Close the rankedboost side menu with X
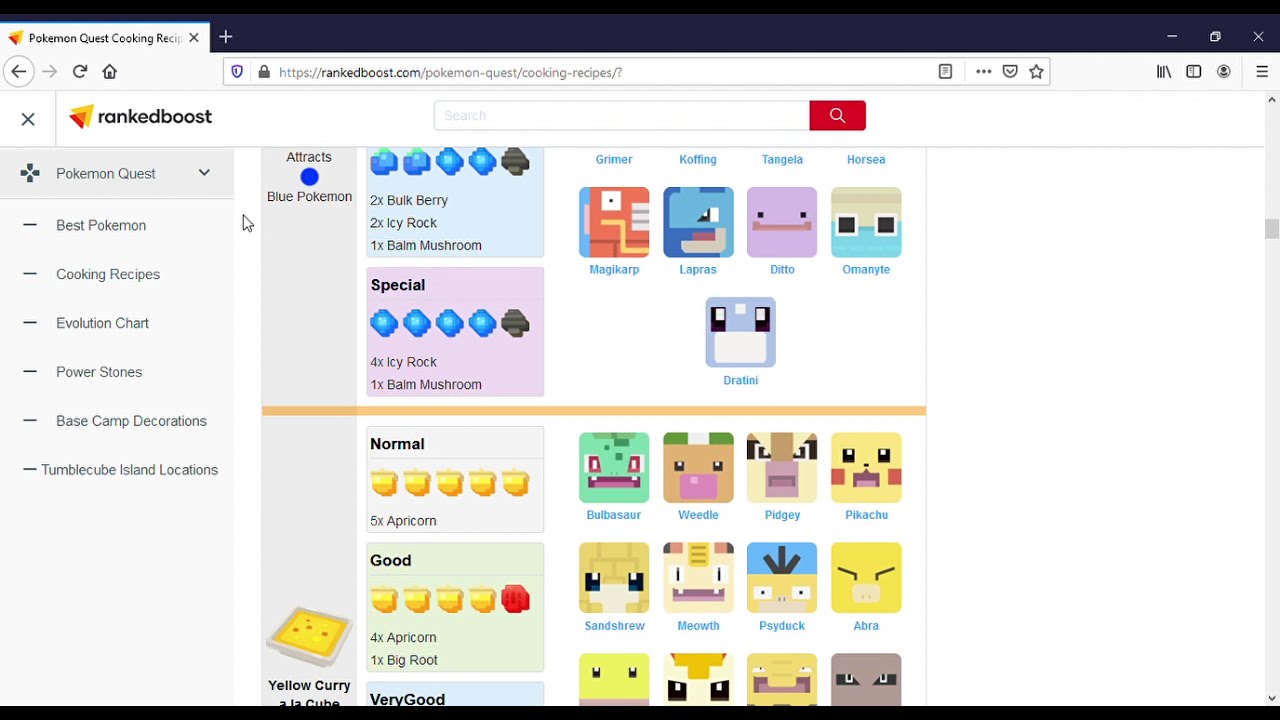This screenshot has height=720, width=1280. [x=28, y=119]
